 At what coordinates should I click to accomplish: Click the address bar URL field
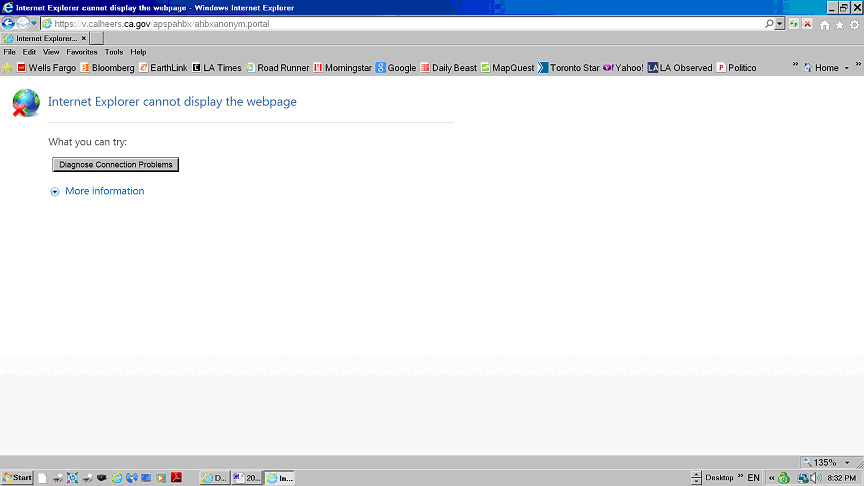pos(400,23)
